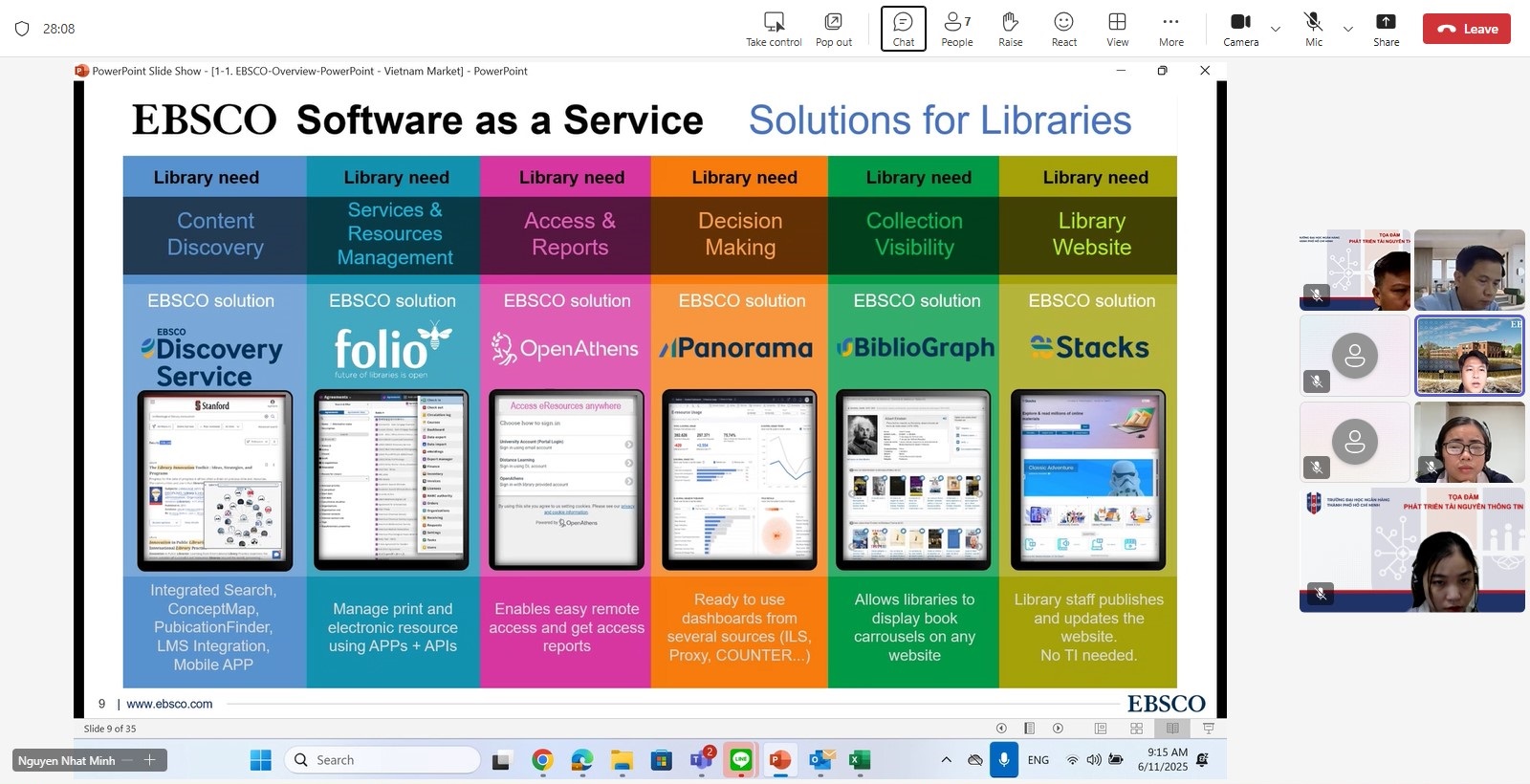Toggle the Camera on
Screen dimensions: 1530x784
click(1240, 29)
